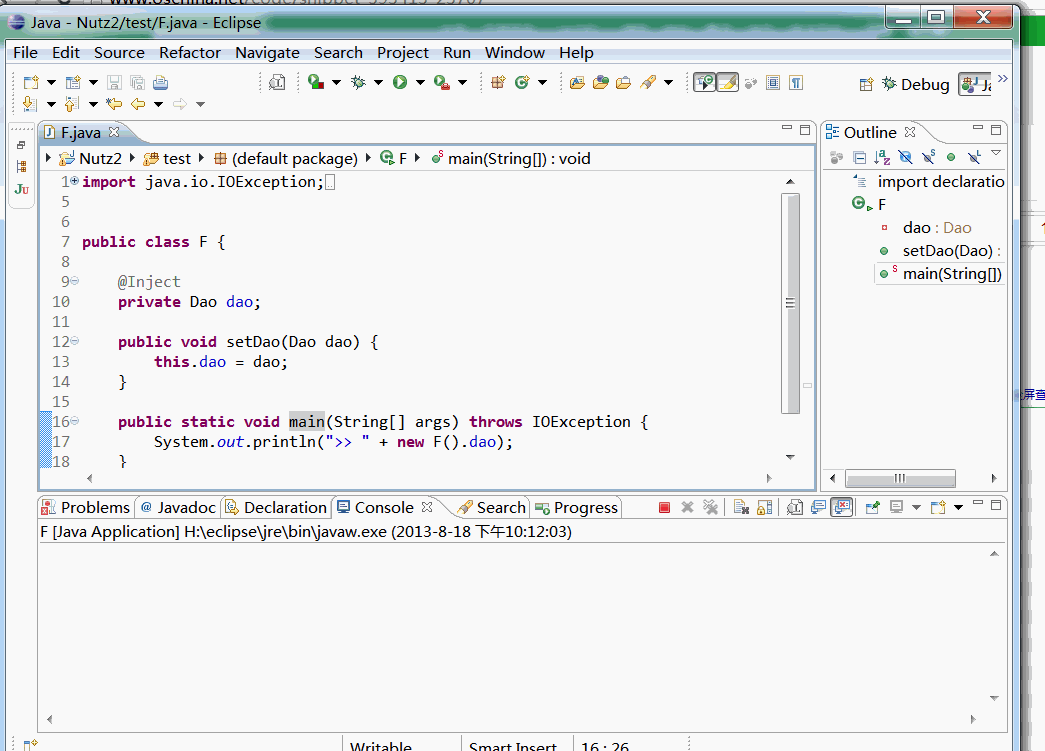Click the New Java Class icon

coord(522,83)
